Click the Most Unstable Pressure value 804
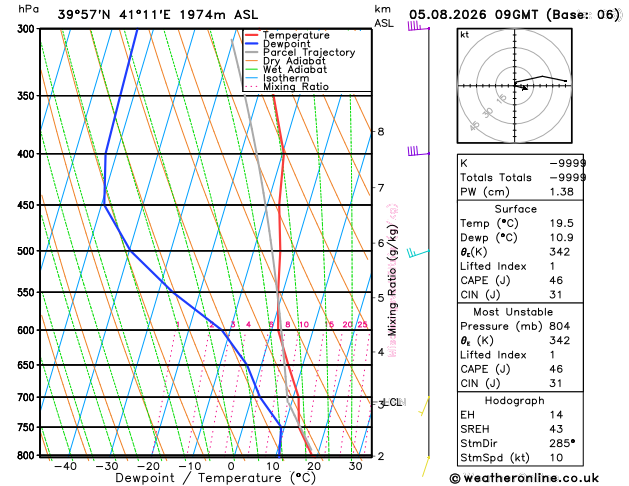The width and height of the screenshot is (629, 486). 560,326
